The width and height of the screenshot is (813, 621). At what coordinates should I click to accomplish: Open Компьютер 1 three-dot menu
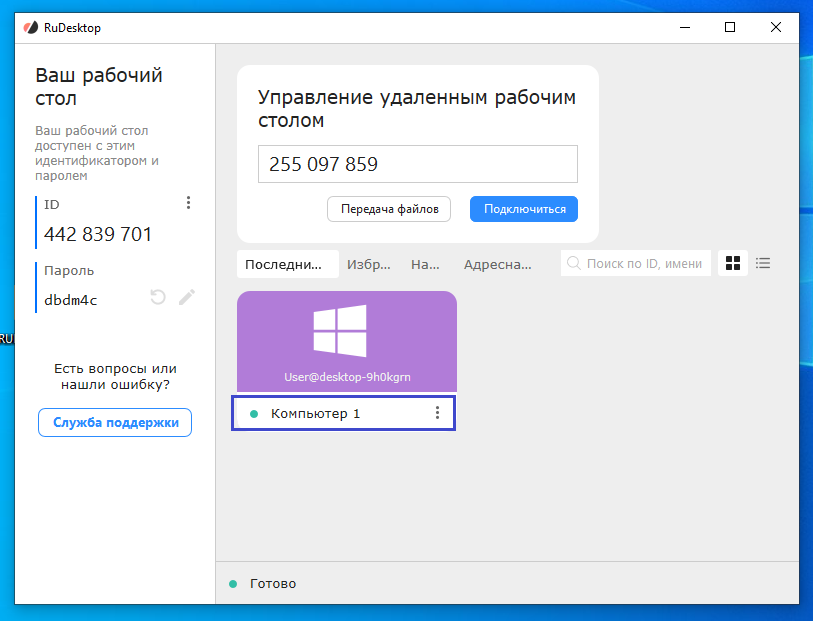click(x=438, y=413)
